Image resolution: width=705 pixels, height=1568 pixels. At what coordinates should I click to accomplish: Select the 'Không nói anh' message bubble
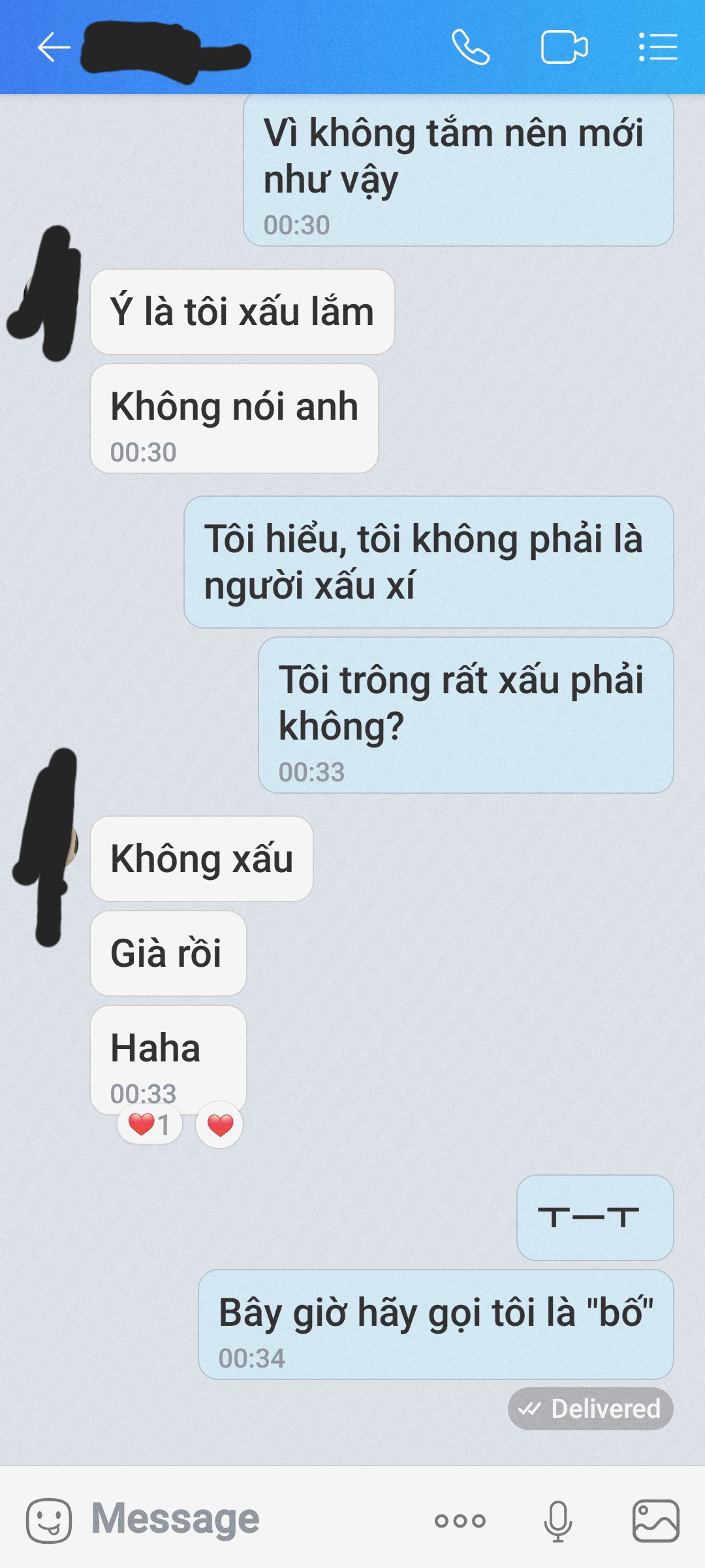pyautogui.click(x=234, y=418)
